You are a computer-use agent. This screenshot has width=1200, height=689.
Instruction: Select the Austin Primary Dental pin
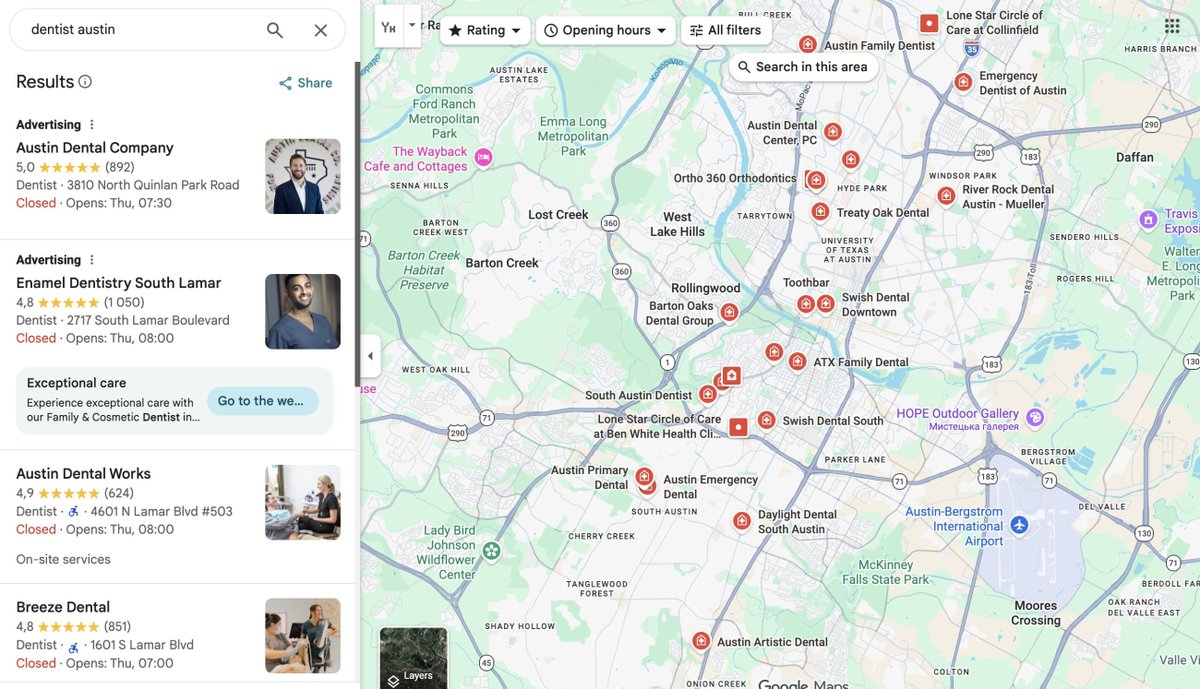pyautogui.click(x=644, y=476)
